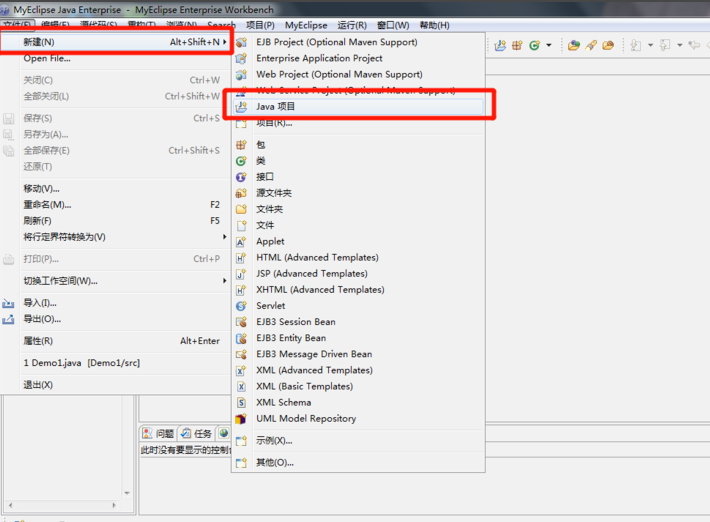The width and height of the screenshot is (710, 522).
Task: Open the 运行(R) menu
Action: click(x=352, y=25)
